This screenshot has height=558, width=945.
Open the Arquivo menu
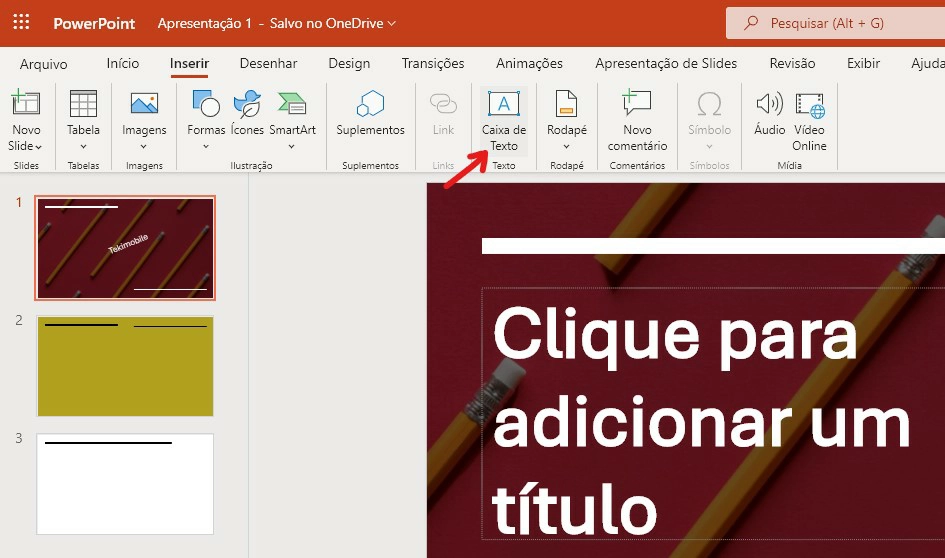43,64
